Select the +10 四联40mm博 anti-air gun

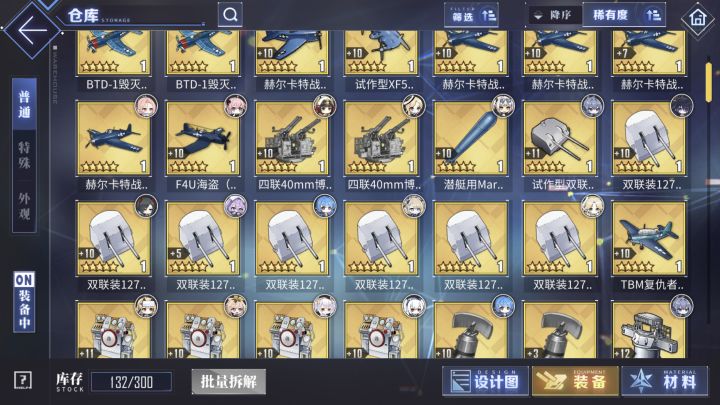[292, 145]
